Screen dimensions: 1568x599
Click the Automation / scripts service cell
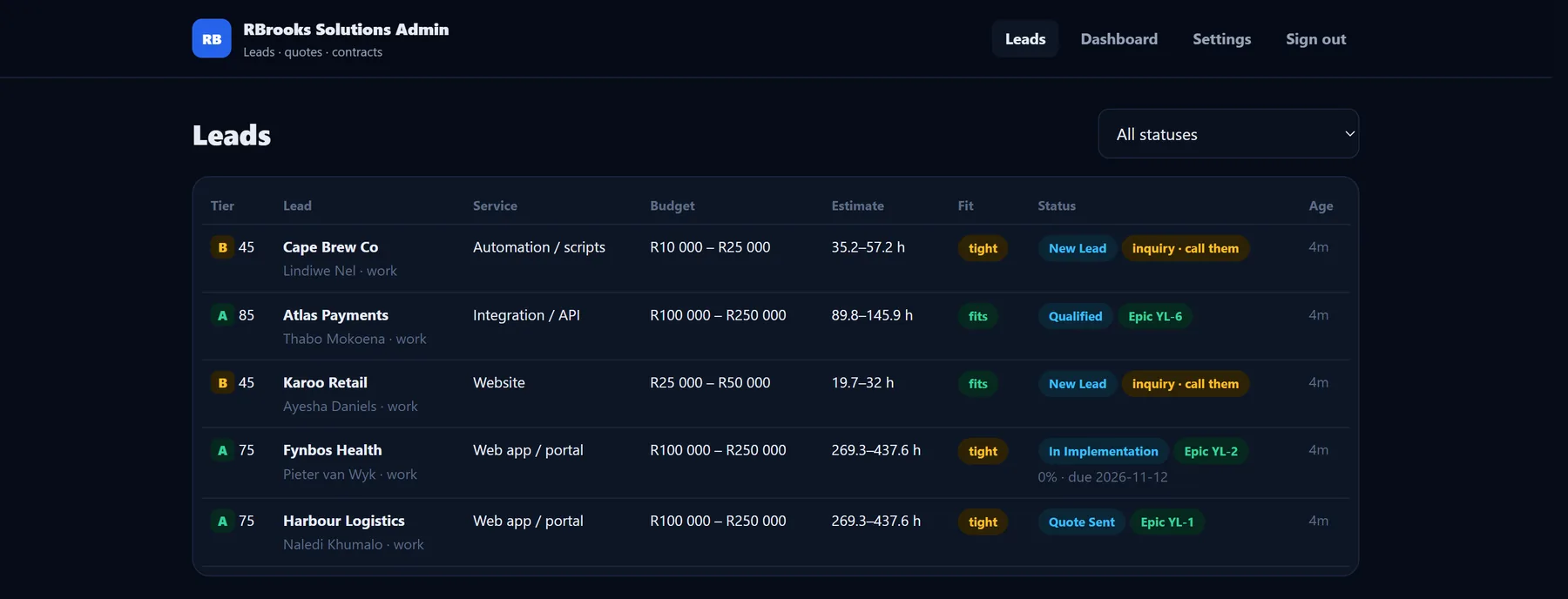click(x=539, y=247)
